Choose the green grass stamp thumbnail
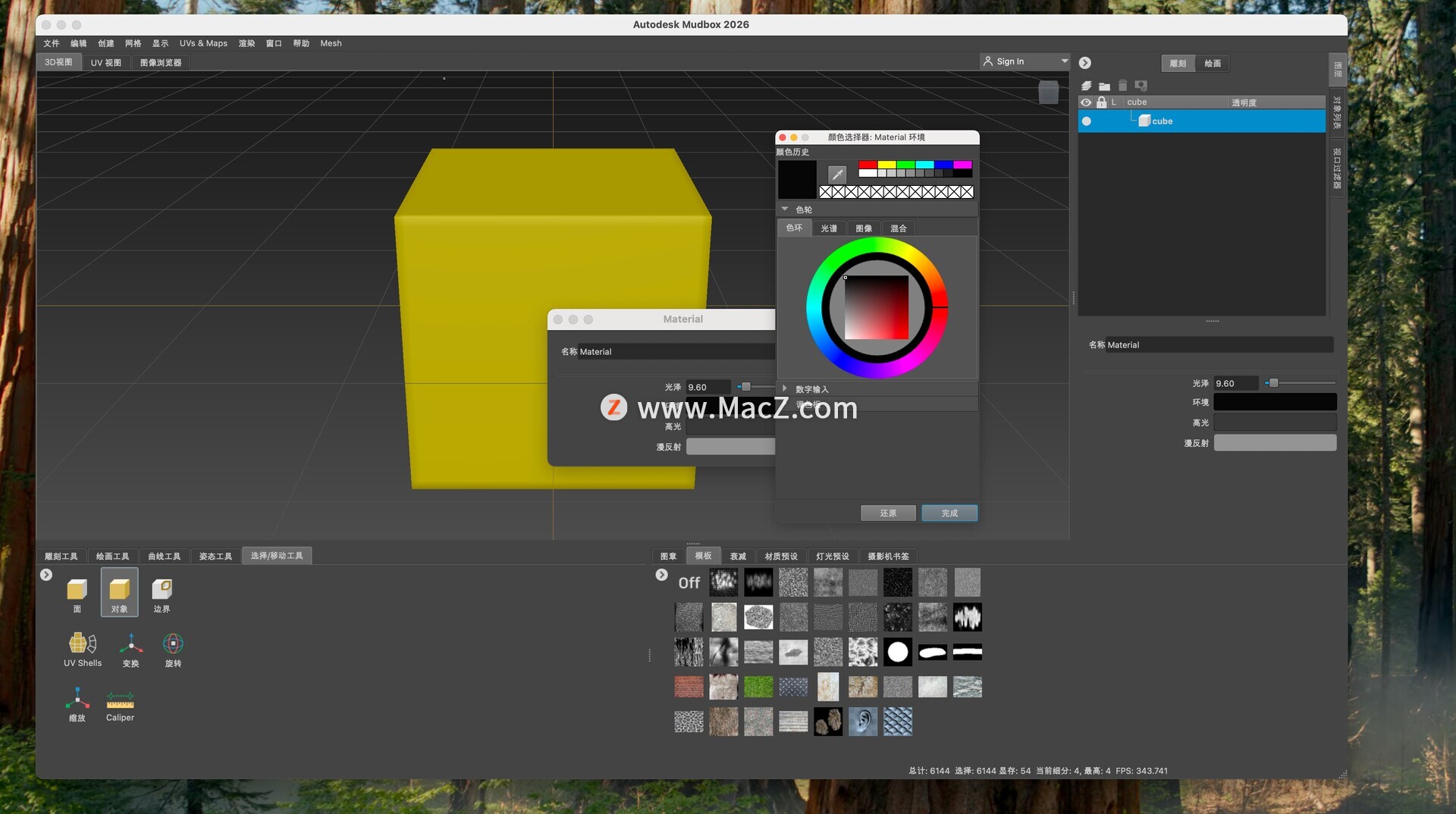 [x=758, y=687]
